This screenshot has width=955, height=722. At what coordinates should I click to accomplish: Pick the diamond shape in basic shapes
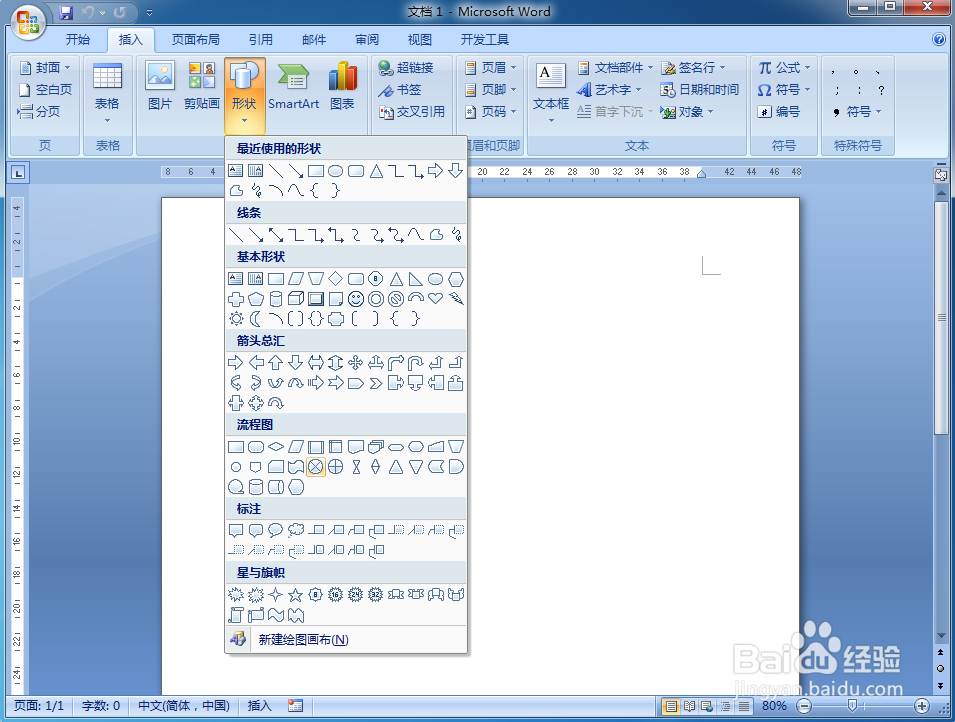336,279
